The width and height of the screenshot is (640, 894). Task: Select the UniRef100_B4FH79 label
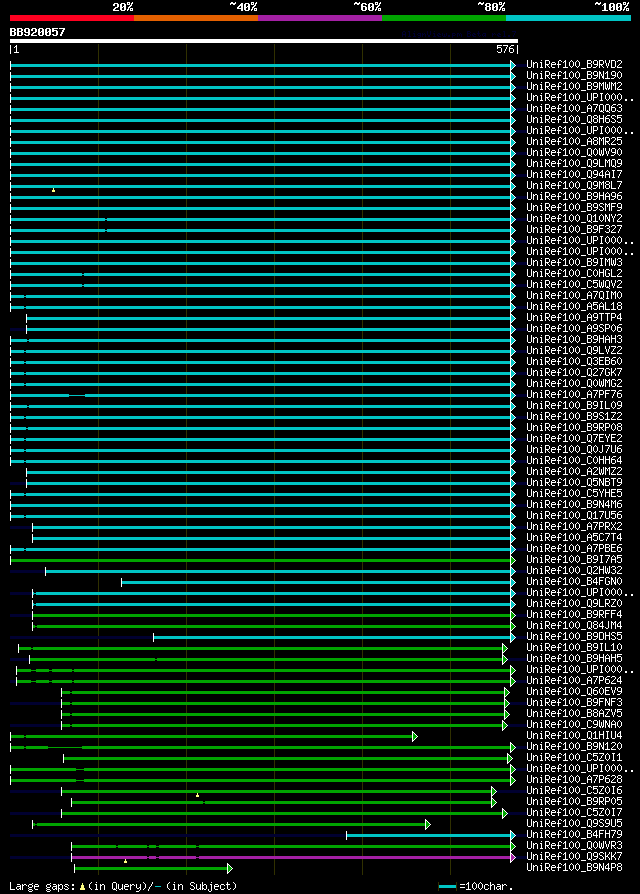click(574, 835)
